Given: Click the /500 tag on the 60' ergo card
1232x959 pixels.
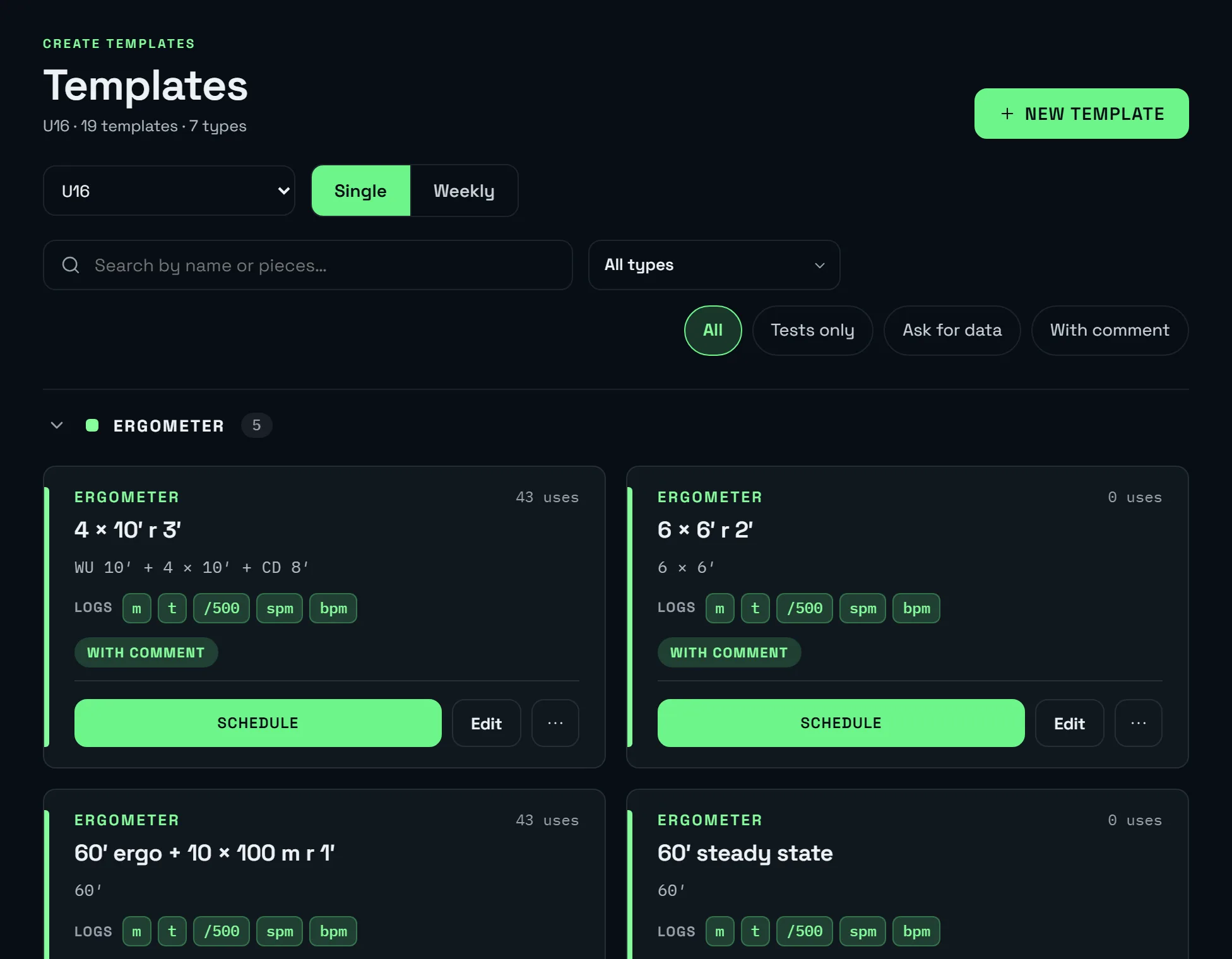Looking at the screenshot, I should [x=222, y=931].
